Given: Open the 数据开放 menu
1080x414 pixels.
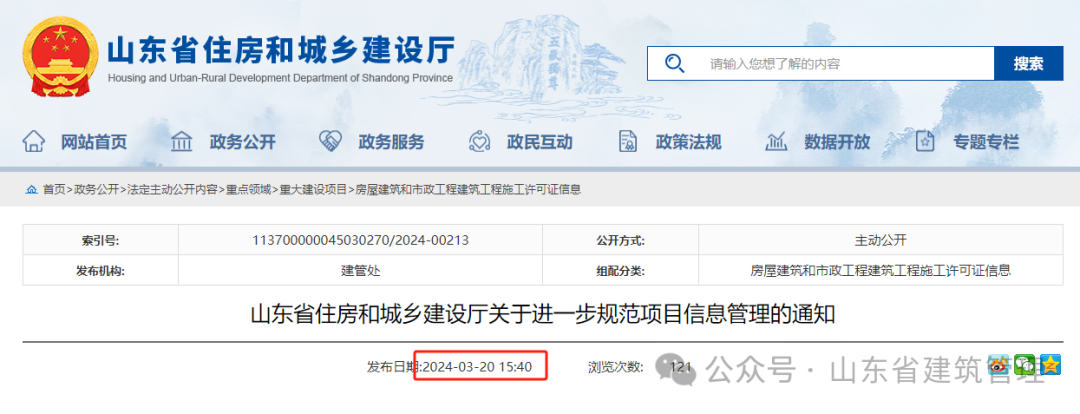Looking at the screenshot, I should pos(837,143).
